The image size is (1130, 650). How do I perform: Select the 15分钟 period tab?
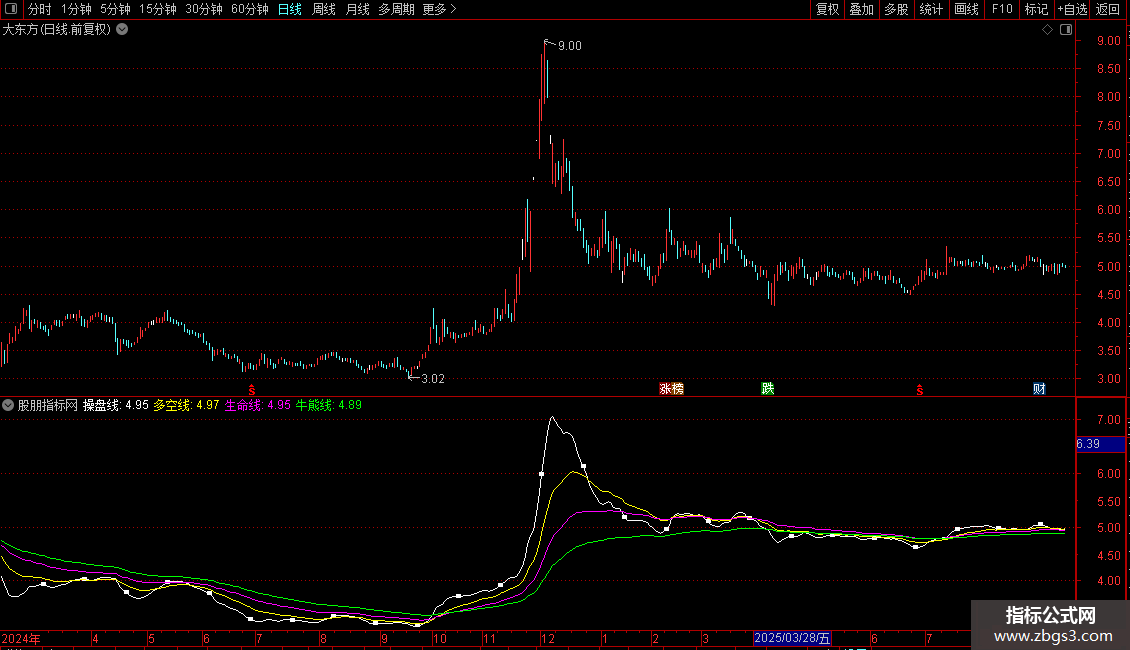coord(157,9)
